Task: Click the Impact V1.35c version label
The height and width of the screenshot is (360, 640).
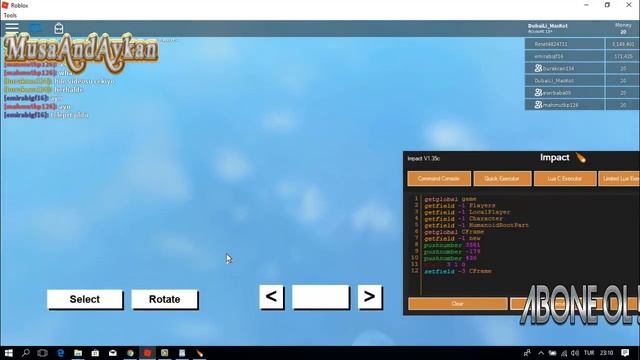Action: (x=424, y=158)
